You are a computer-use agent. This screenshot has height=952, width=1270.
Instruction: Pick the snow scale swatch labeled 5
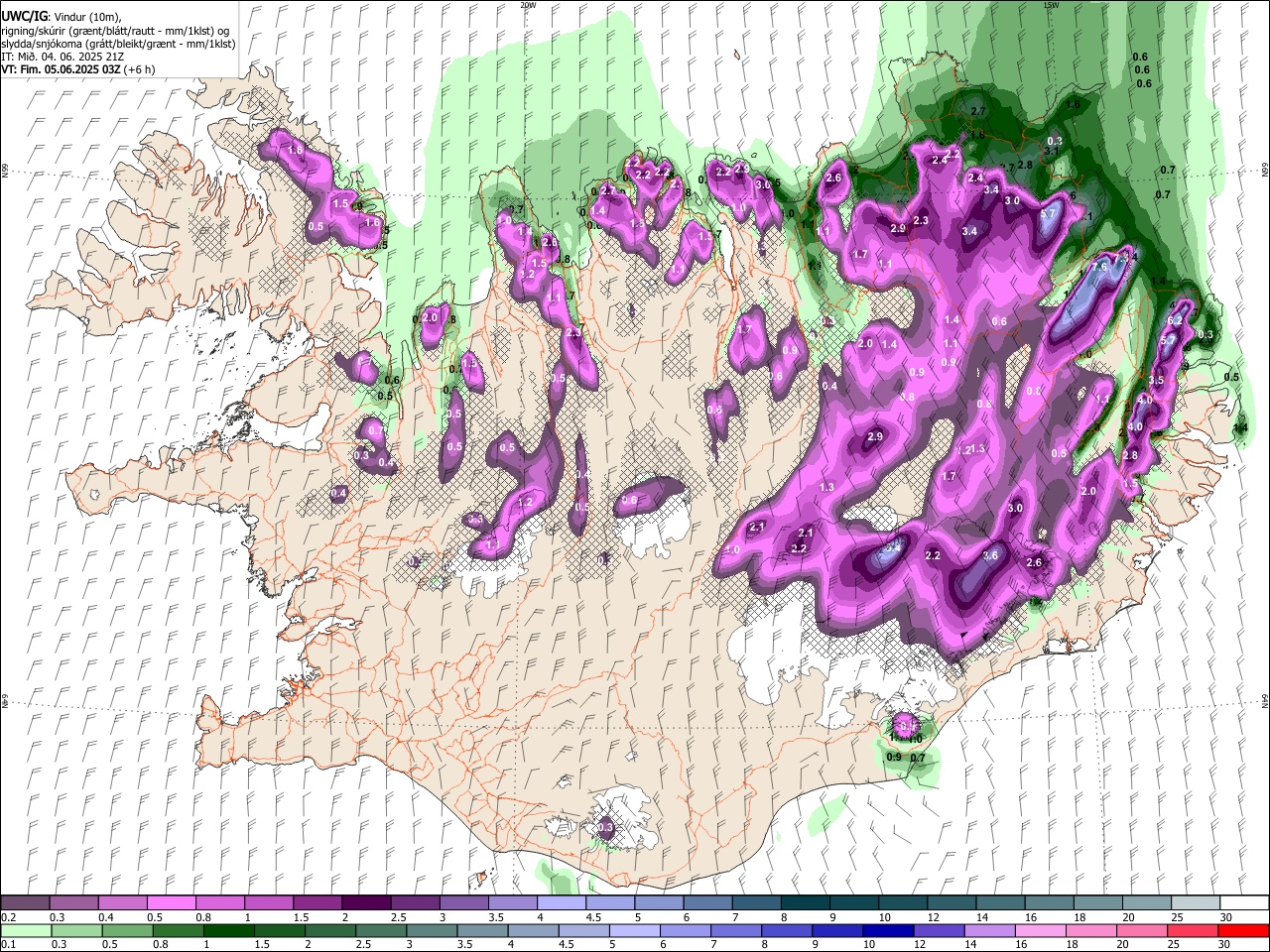(x=658, y=903)
